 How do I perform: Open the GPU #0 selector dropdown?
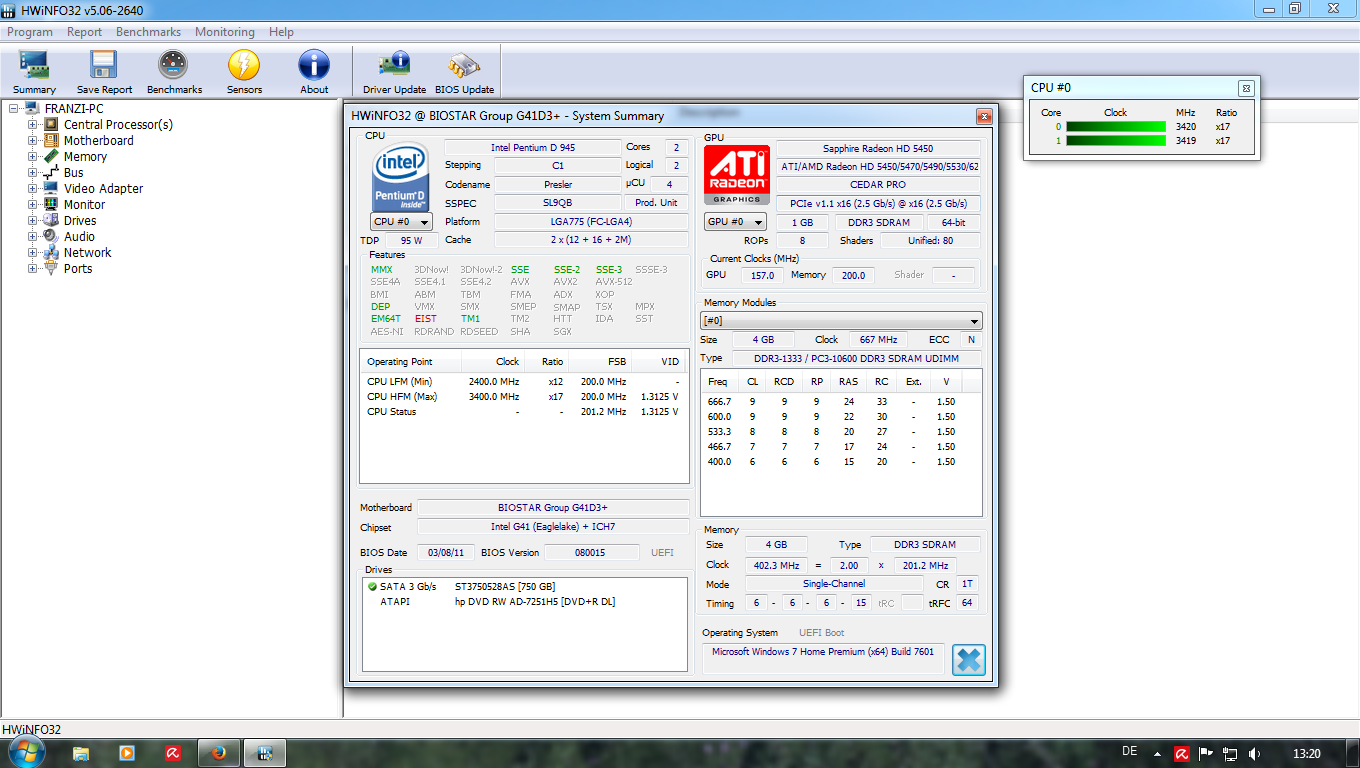735,222
